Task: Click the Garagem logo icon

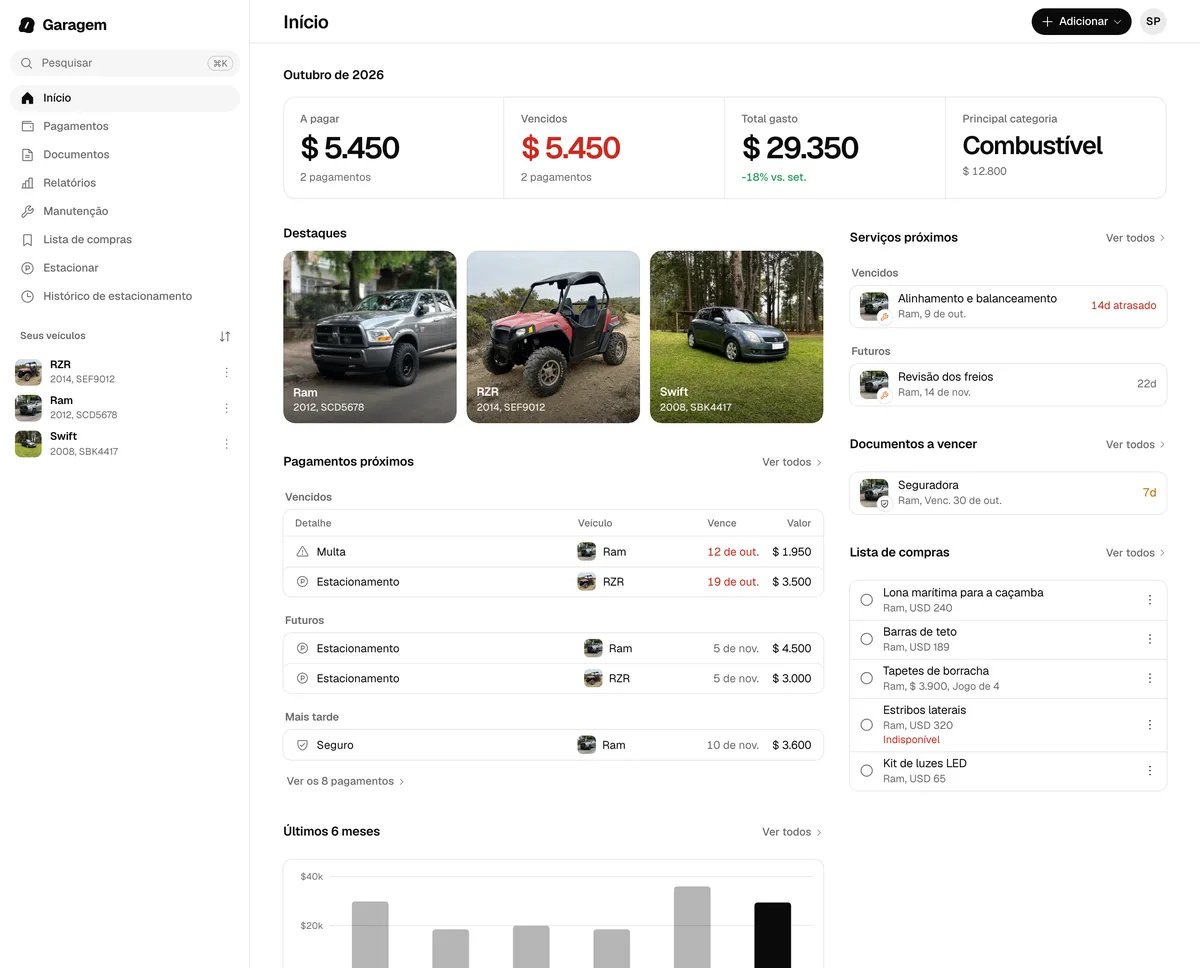Action: 27,25
